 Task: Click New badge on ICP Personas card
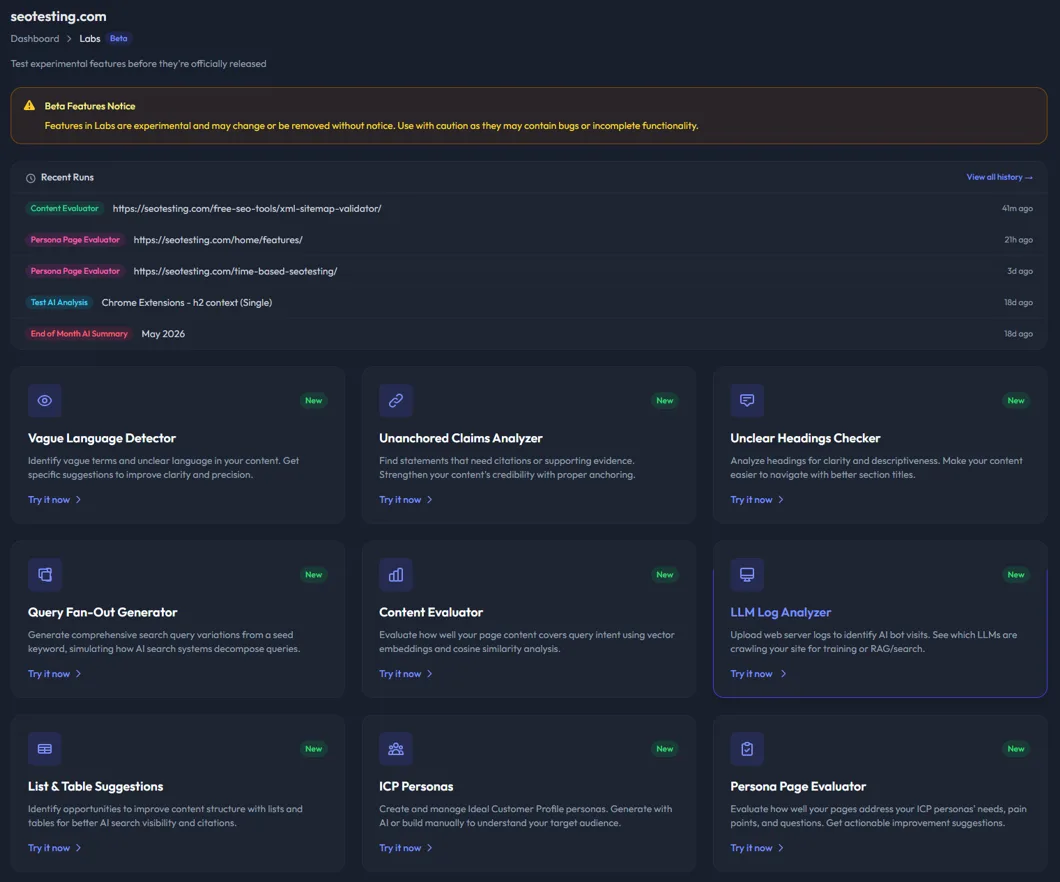(x=665, y=749)
